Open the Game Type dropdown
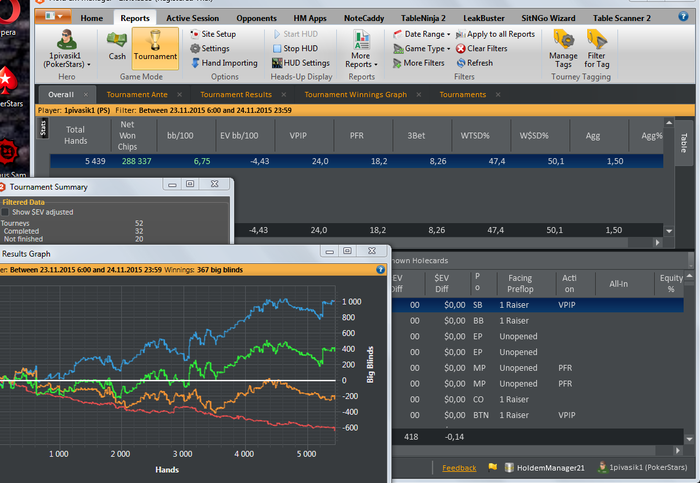 pos(421,48)
